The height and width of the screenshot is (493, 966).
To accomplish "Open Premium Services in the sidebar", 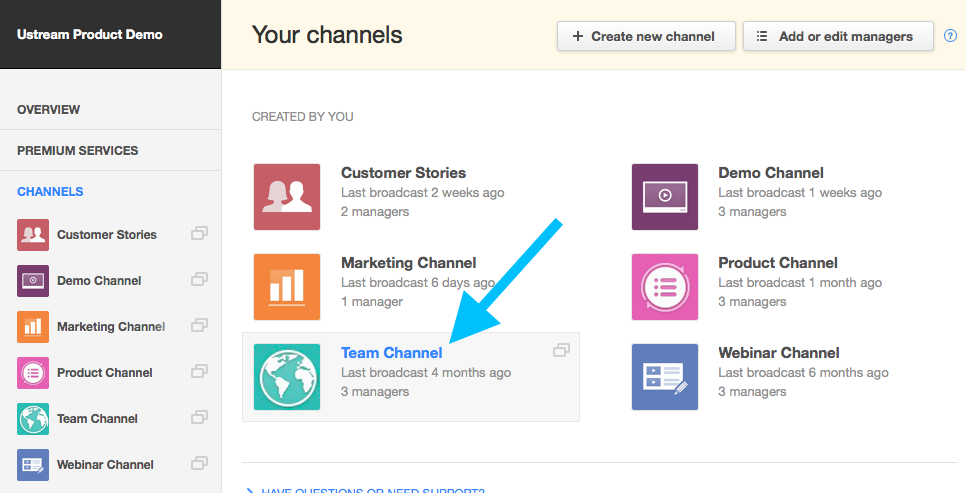I will [78, 150].
